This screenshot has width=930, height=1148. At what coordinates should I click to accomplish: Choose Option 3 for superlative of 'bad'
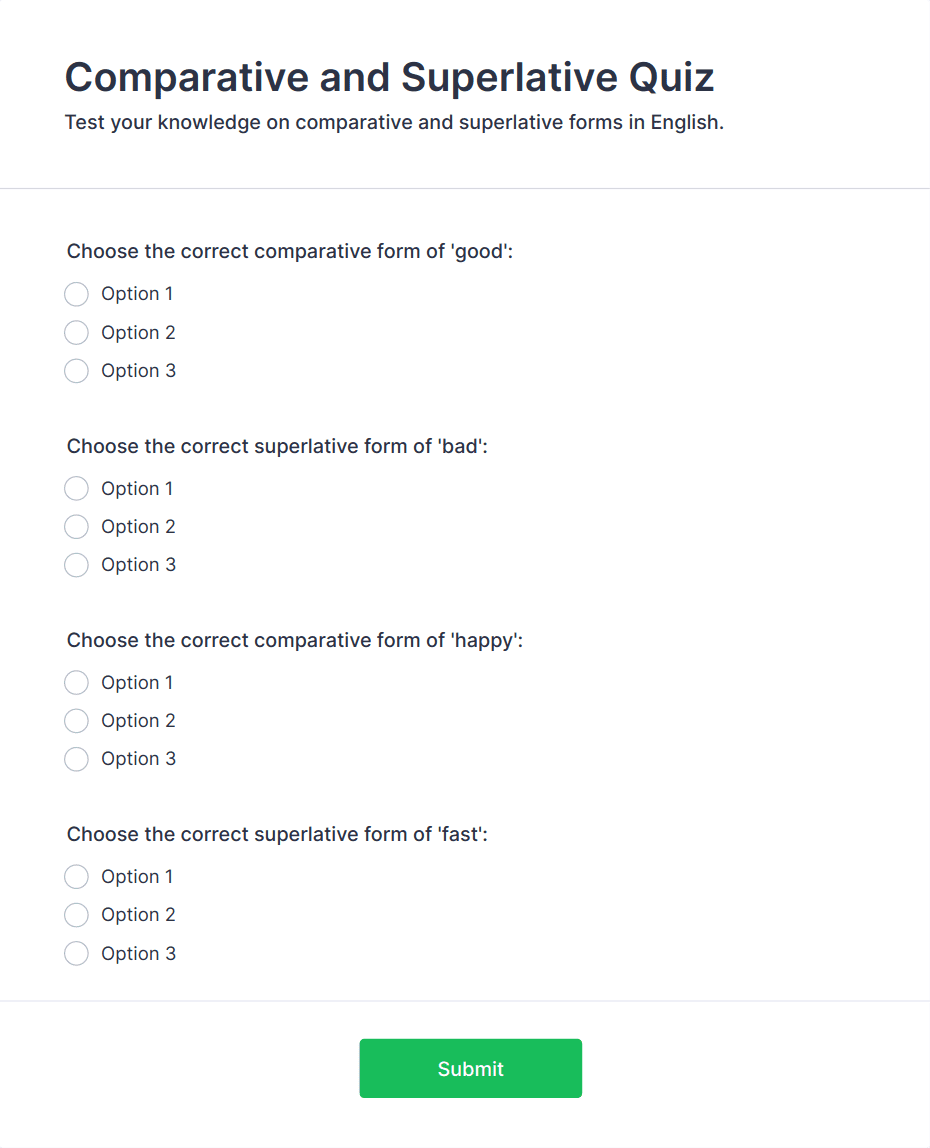[77, 565]
